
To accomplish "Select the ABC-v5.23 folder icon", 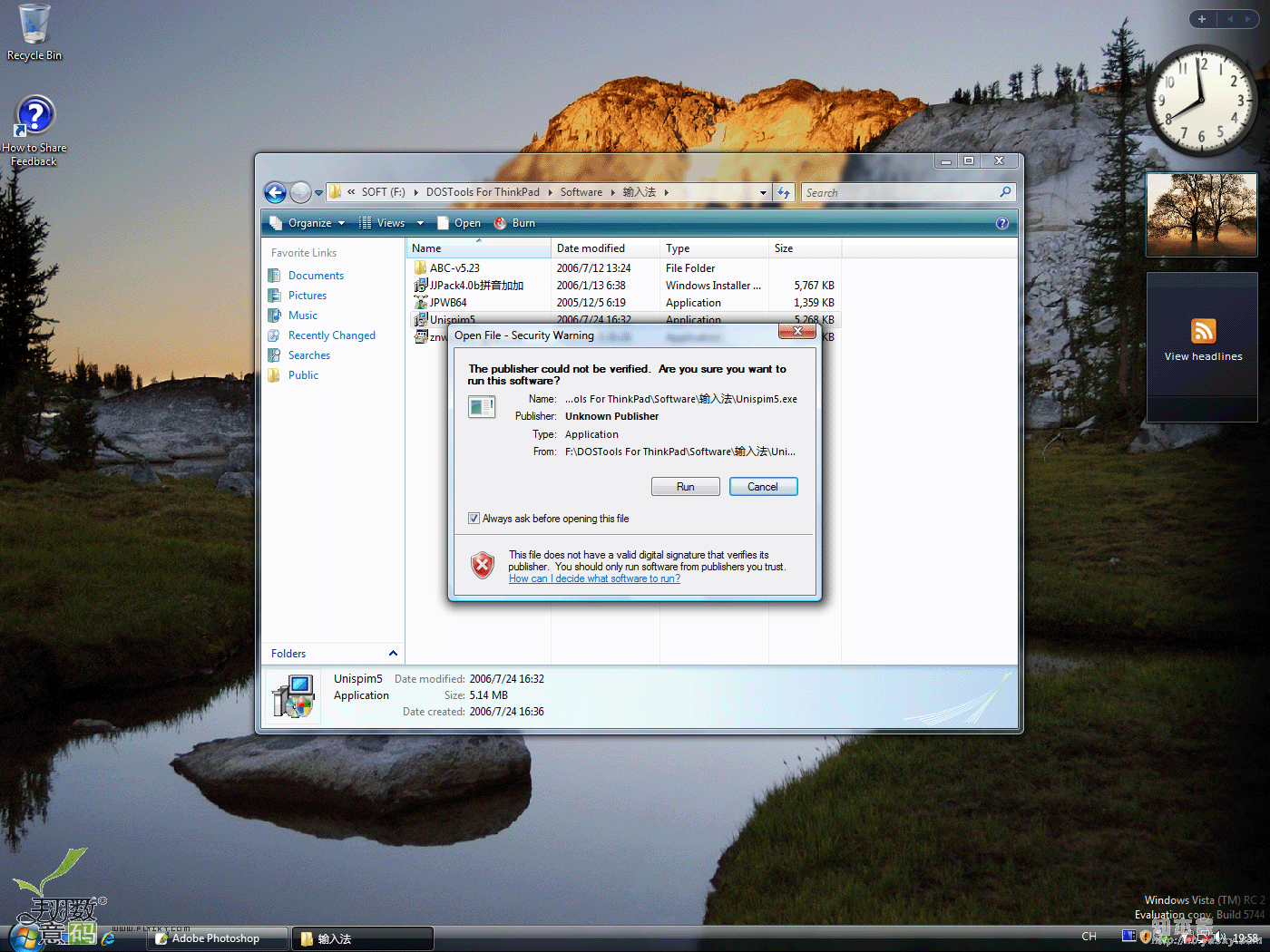I will pos(420,268).
